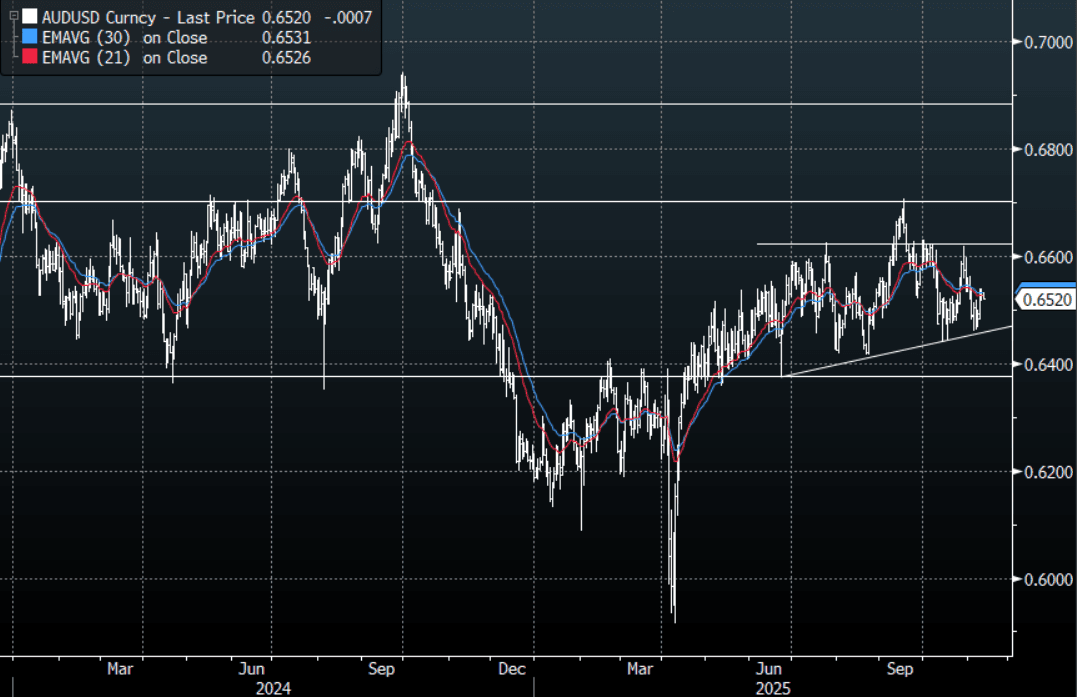Viewport: 1077px width, 697px height.
Task: Click the 0.6520 current price tag on axis
Action: tap(1046, 299)
